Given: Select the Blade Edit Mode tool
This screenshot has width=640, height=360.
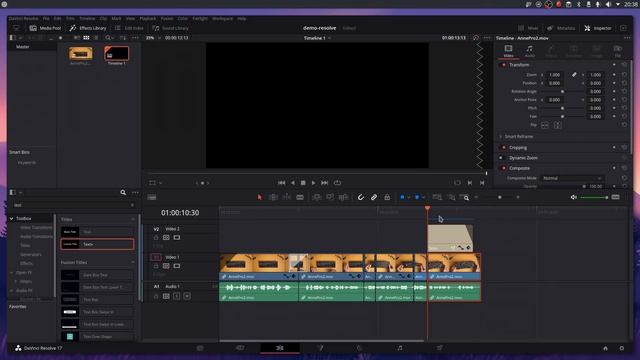Looking at the screenshot, I should [x=300, y=197].
